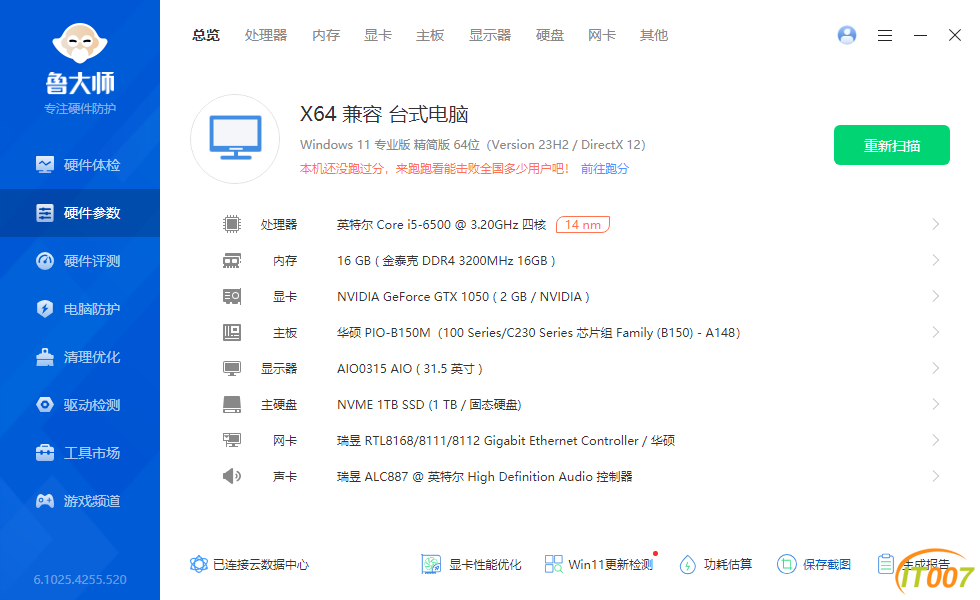Screen dimensions: 980x600
Task: Click the cloud data center icon
Action: tap(199, 564)
